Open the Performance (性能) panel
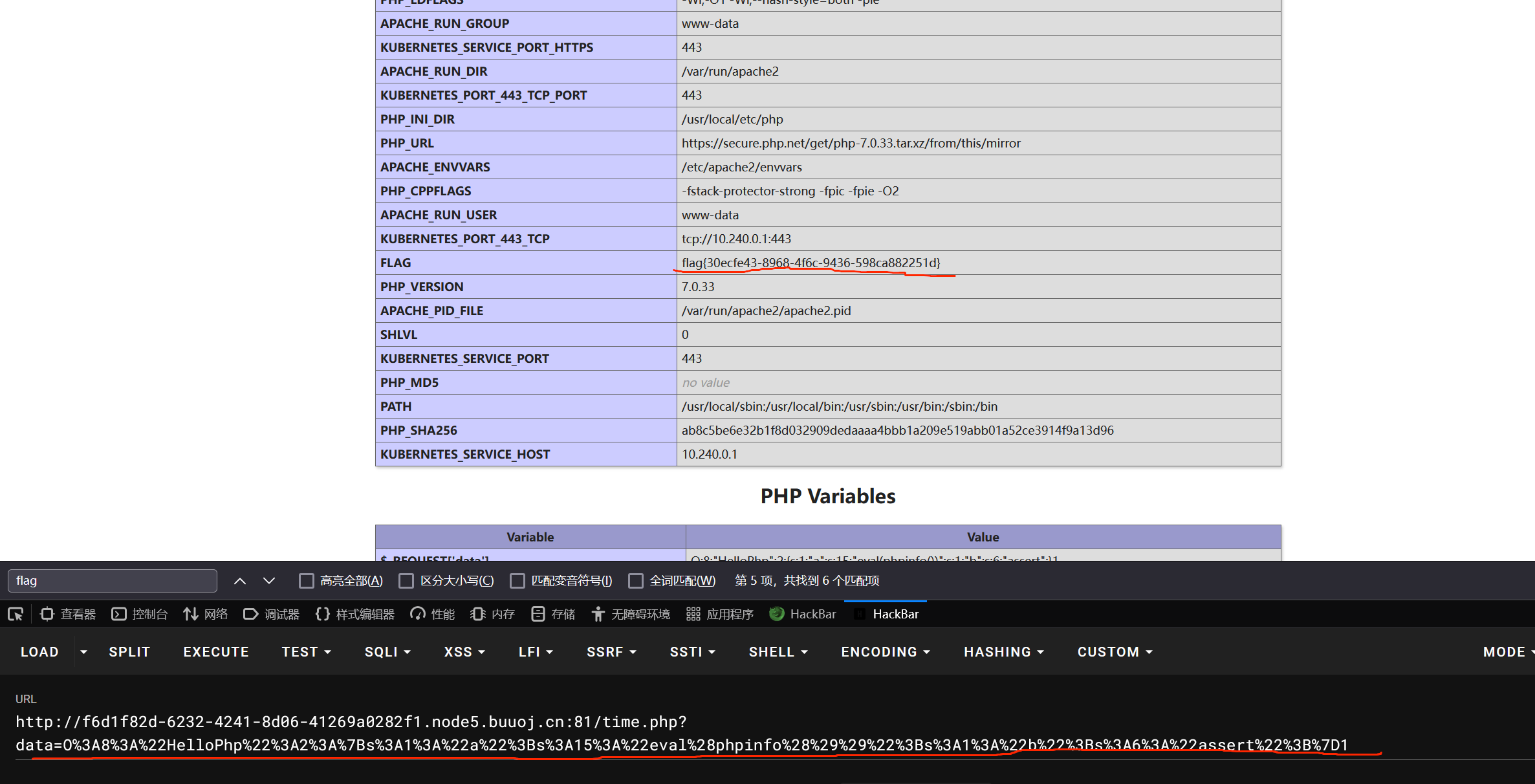Image resolution: width=1535 pixels, height=784 pixels. (x=433, y=614)
